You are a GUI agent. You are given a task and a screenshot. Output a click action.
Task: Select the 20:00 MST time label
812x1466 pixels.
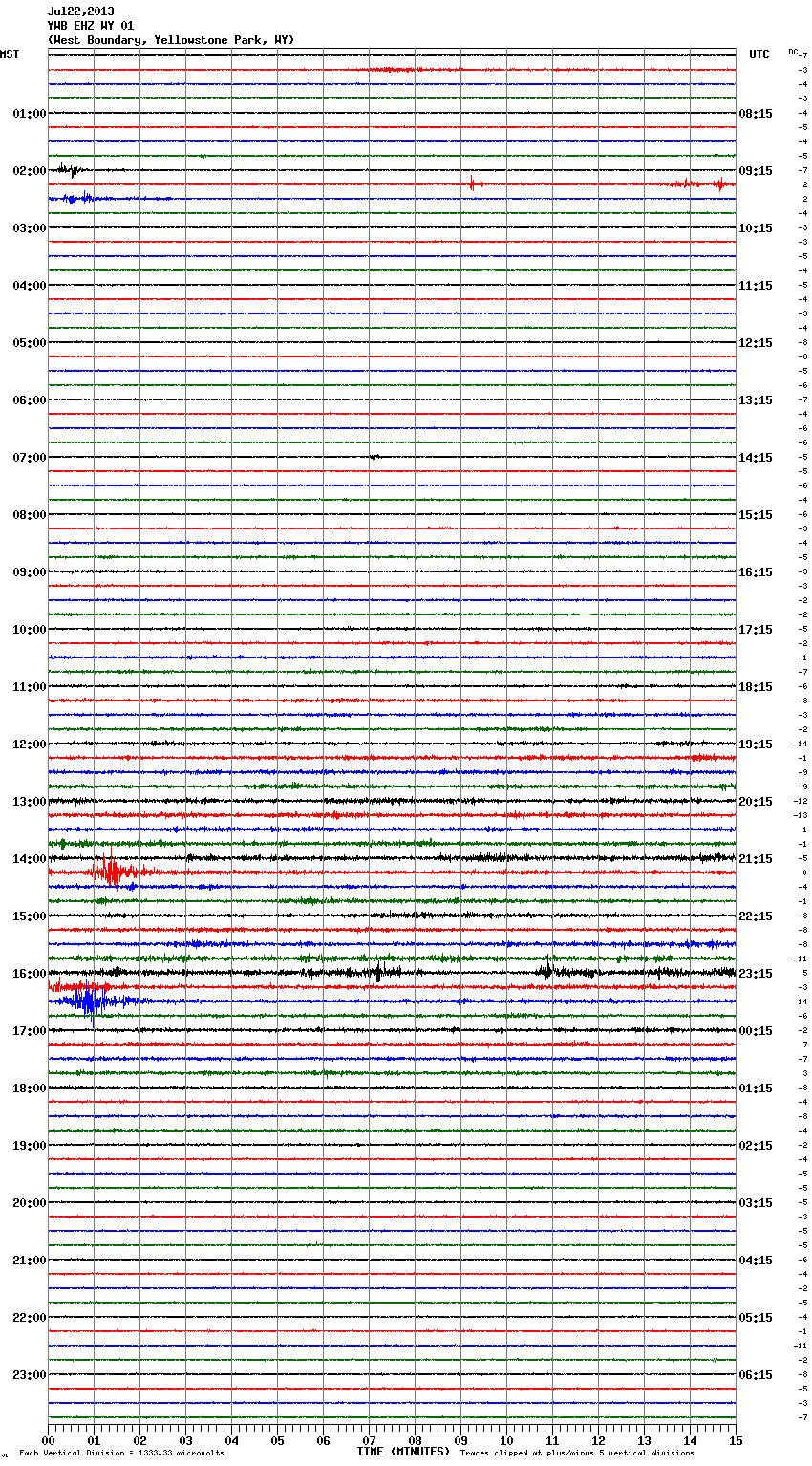click(30, 1203)
